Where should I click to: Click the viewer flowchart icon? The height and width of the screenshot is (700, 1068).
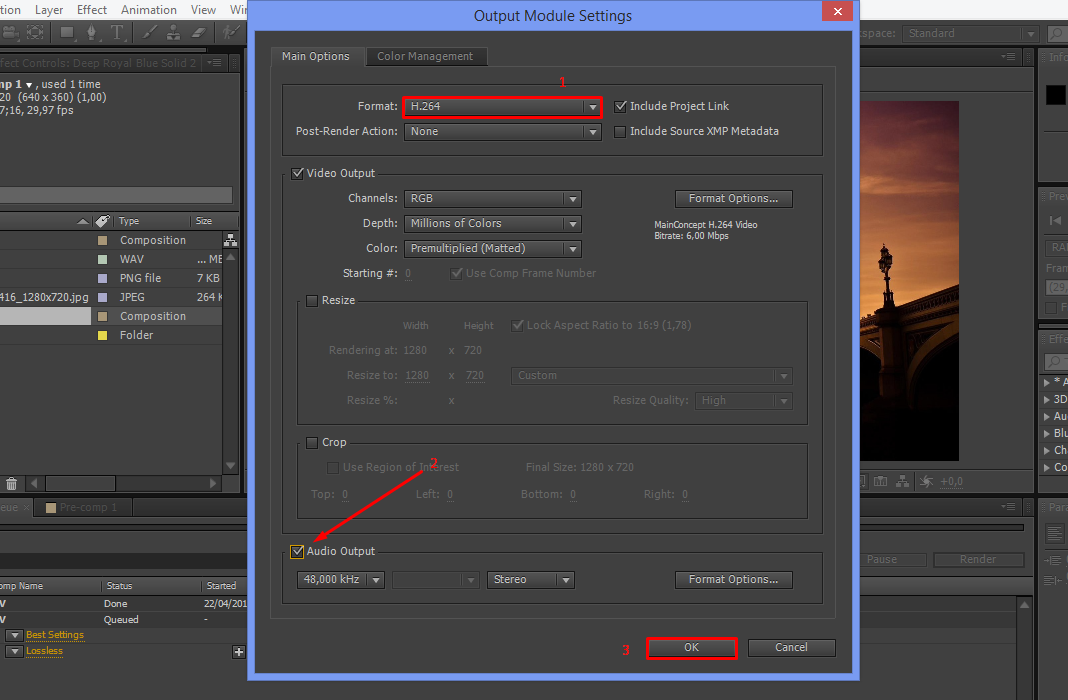pos(902,481)
